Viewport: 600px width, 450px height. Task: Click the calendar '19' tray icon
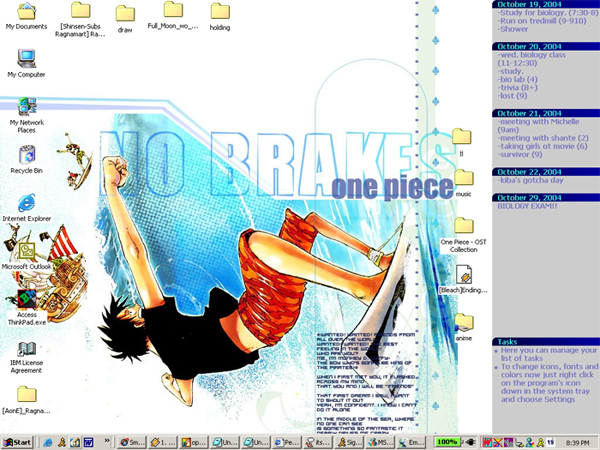click(551, 442)
